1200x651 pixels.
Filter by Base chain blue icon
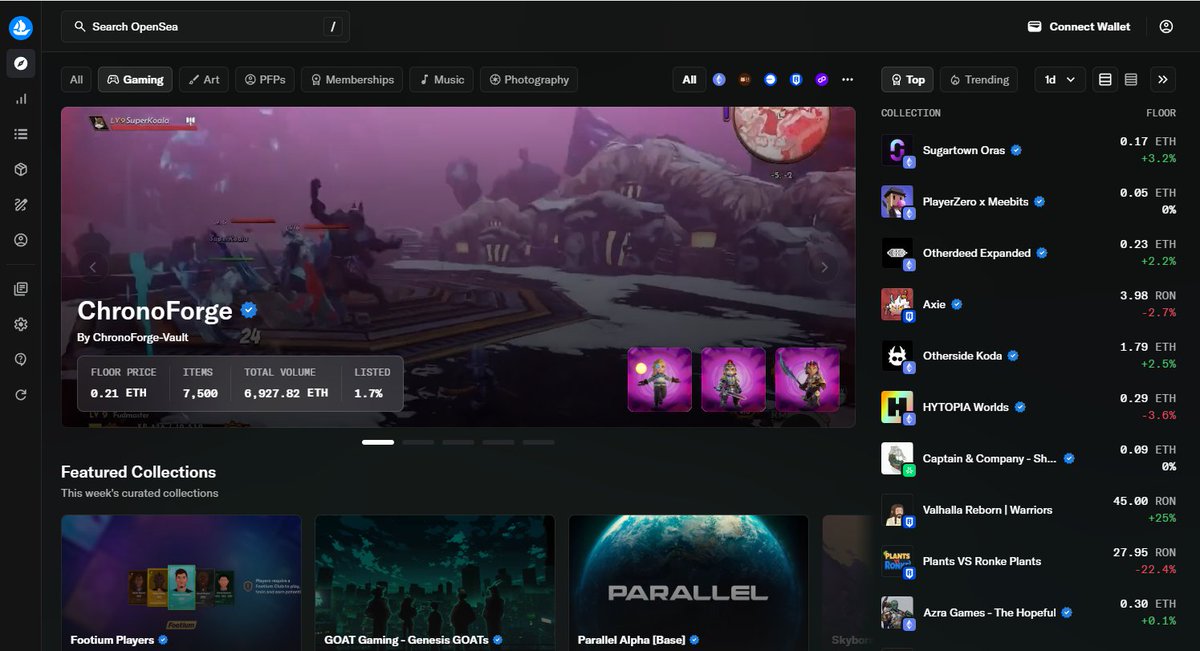coord(770,80)
